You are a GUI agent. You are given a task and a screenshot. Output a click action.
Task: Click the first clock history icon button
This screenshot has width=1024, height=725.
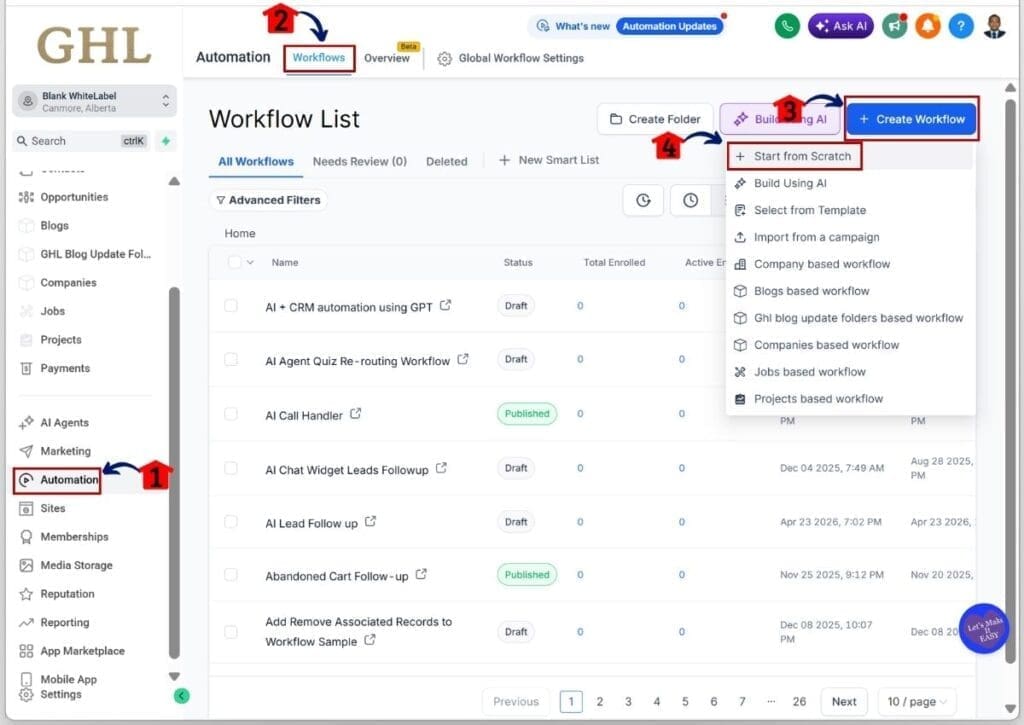coord(643,200)
